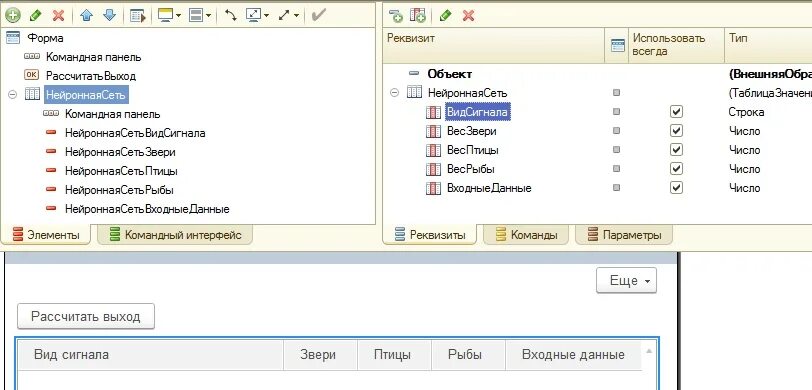Click Строка type cell of ВидСигнала
Image resolution: width=812 pixels, height=390 pixels.
coord(746,112)
